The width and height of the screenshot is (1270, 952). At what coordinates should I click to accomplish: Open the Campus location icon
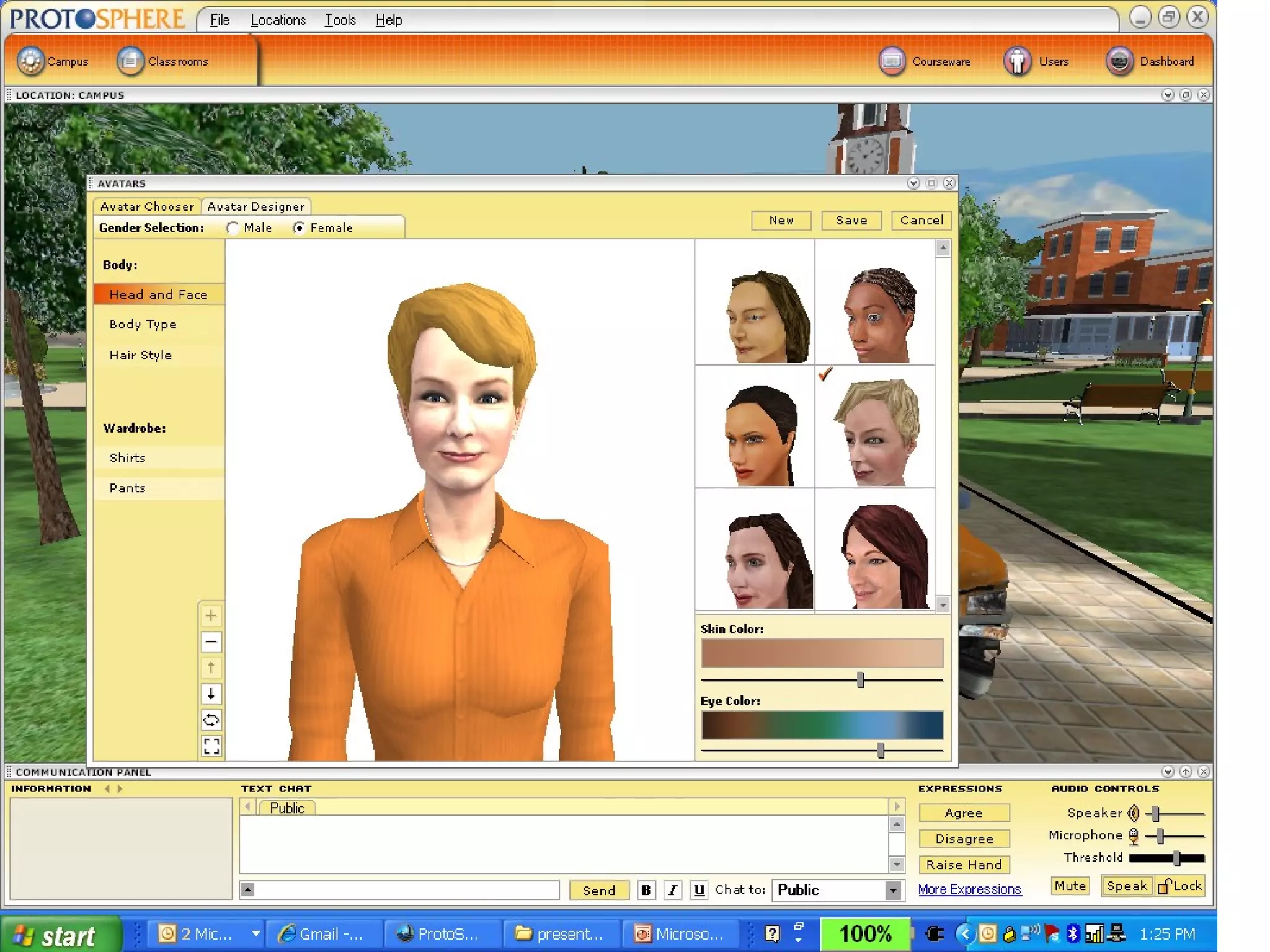click(x=31, y=61)
